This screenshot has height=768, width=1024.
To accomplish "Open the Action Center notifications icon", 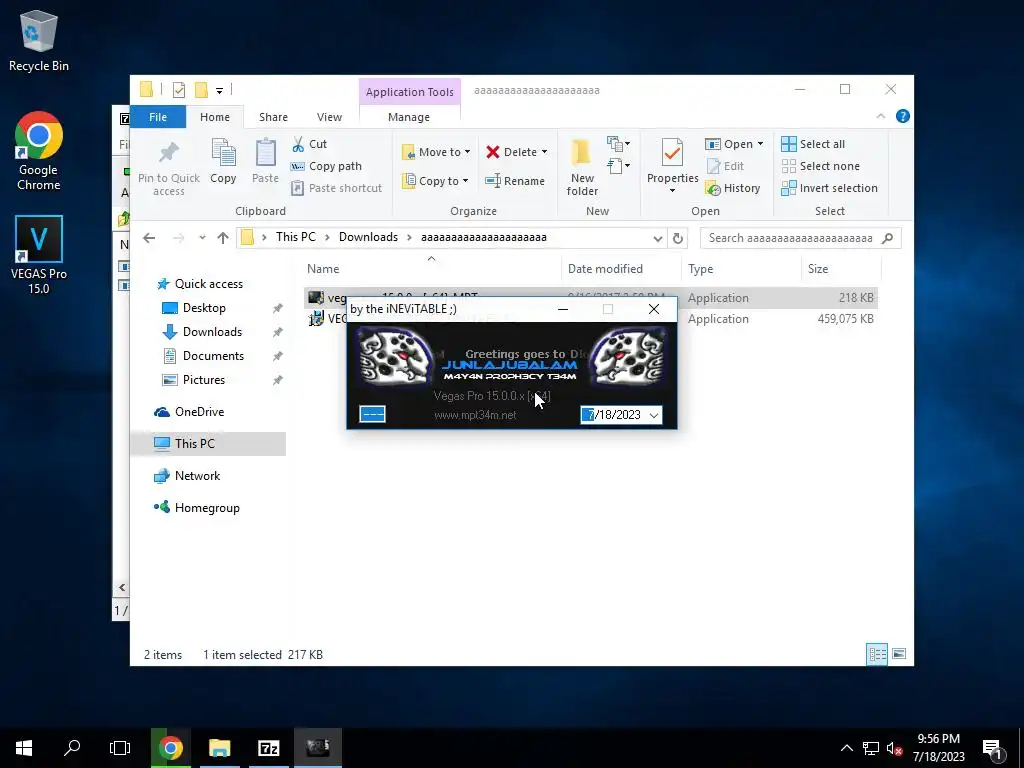I will click(992, 748).
